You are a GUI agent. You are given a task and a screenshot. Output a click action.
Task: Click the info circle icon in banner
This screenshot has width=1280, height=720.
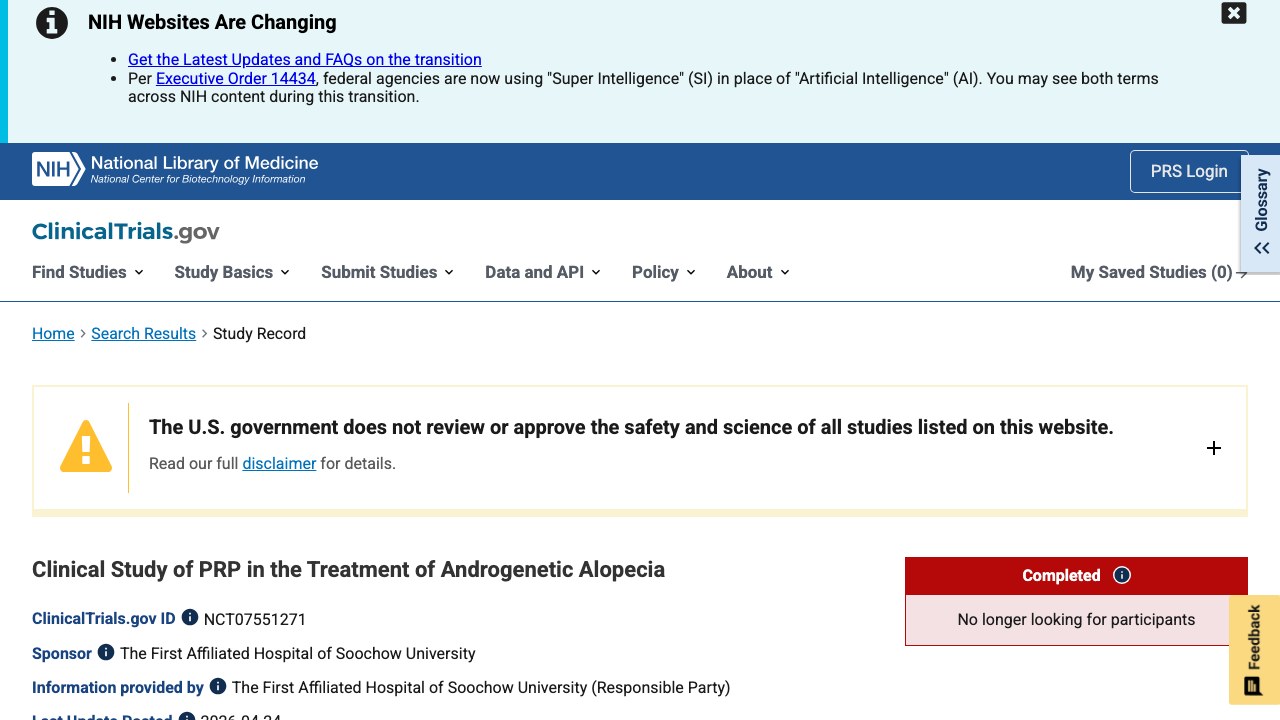52,22
